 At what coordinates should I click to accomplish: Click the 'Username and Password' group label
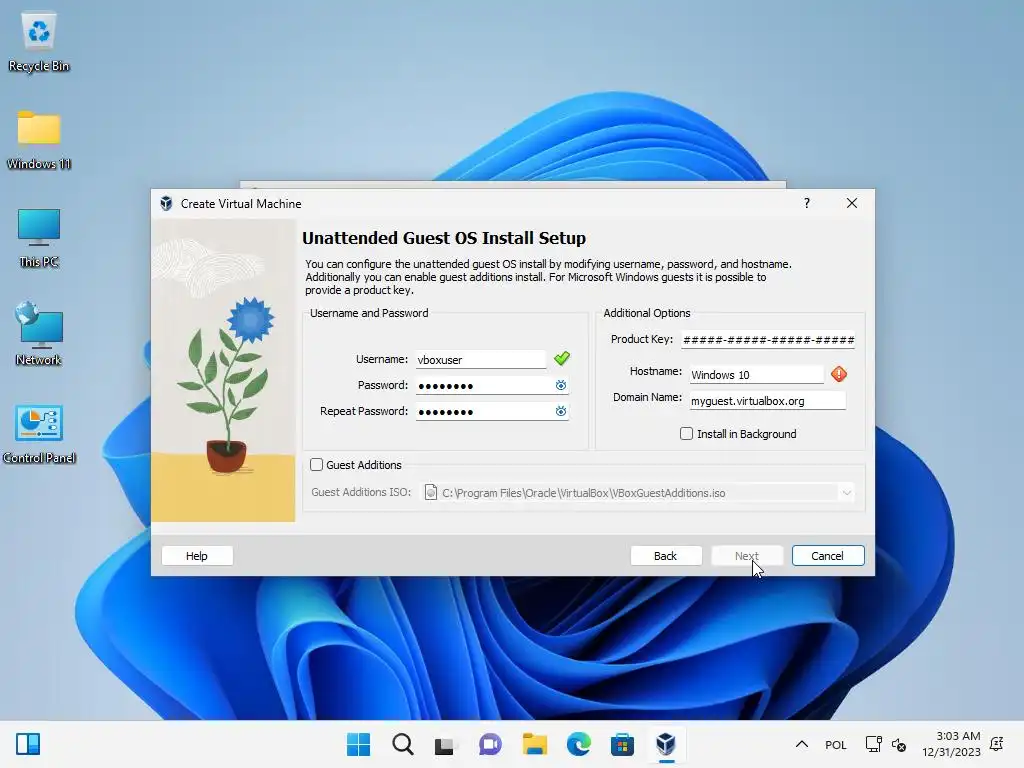tap(369, 313)
